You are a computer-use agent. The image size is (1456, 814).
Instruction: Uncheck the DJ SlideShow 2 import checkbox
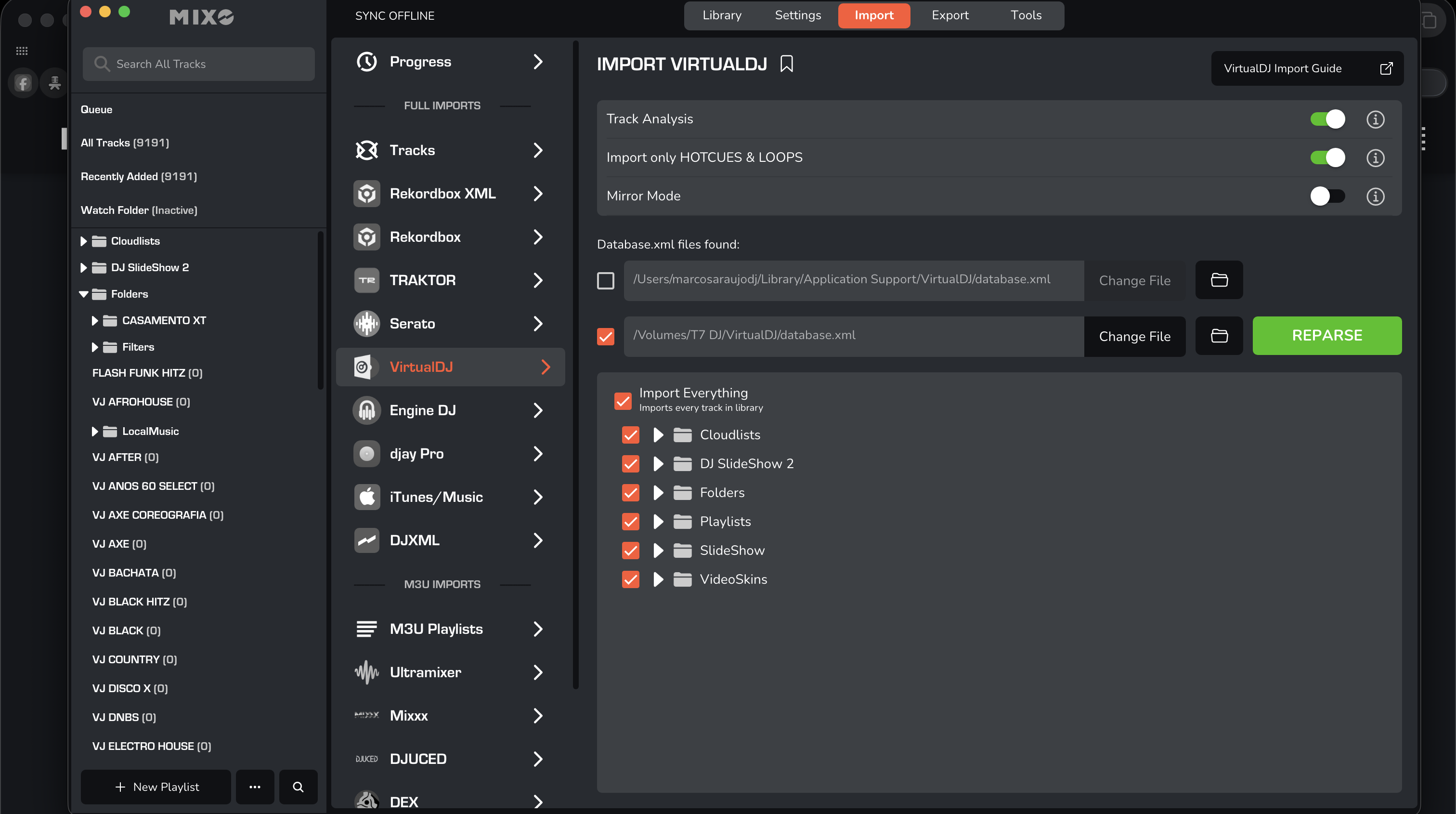pyautogui.click(x=631, y=463)
